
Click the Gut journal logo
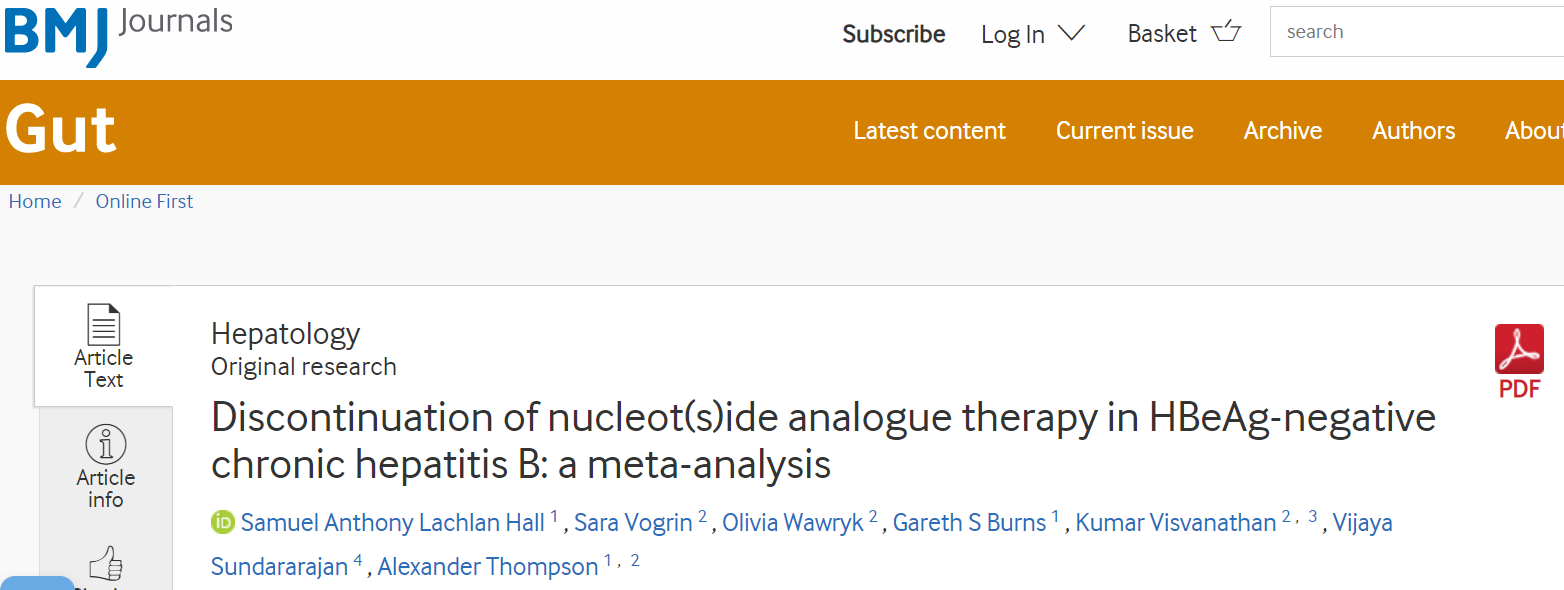click(61, 130)
